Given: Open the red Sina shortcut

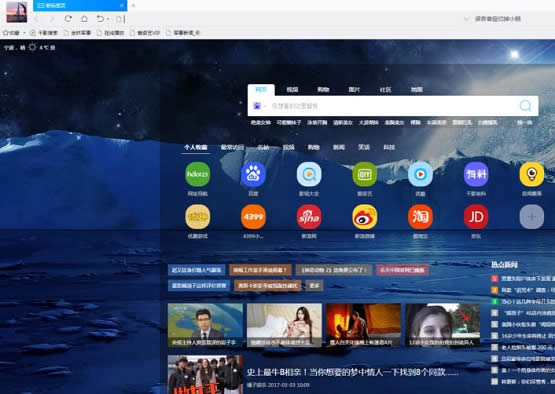Looking at the screenshot, I should coord(309,217).
